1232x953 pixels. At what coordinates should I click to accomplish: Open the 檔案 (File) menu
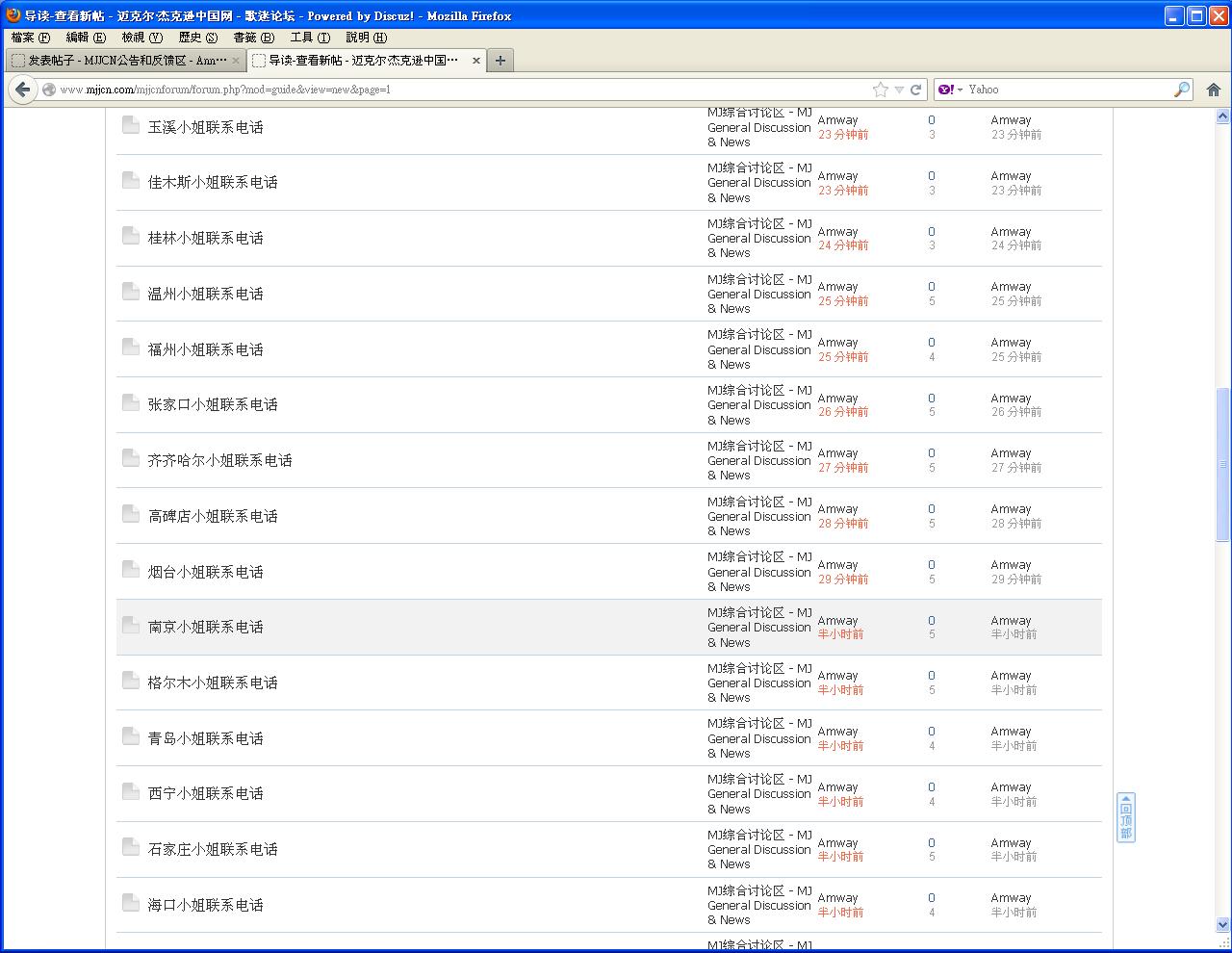(30, 38)
